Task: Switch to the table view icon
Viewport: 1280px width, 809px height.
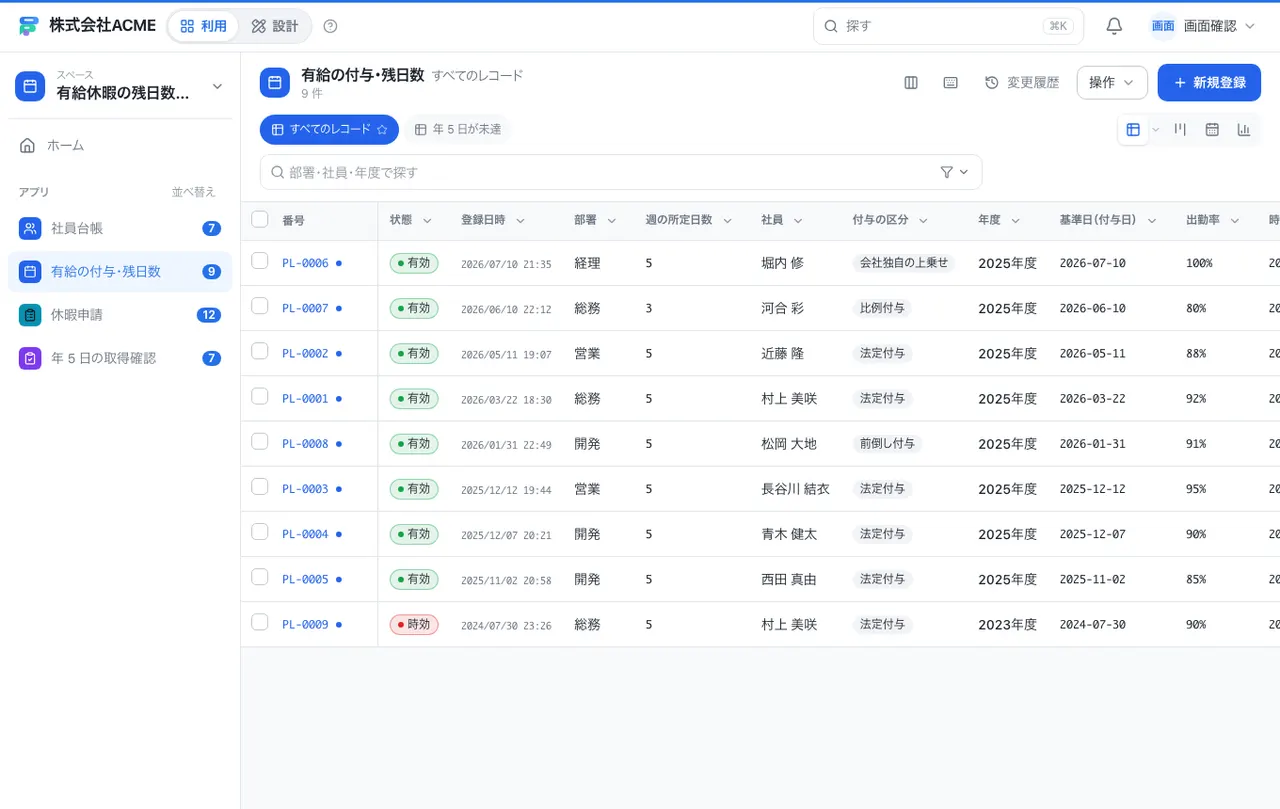Action: [x=1133, y=129]
